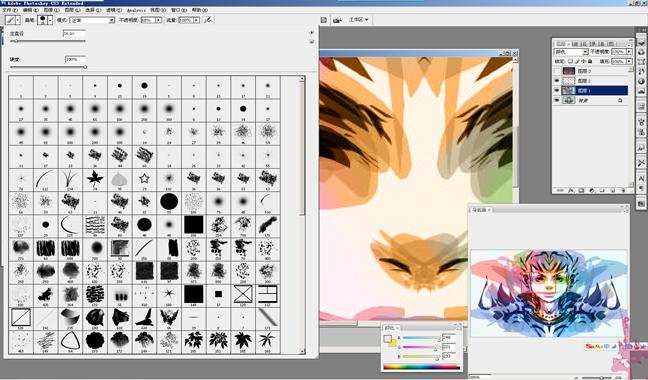Screen dimensions: 648x380
Task: Select the maple leaf brush preset
Action: point(95,178)
